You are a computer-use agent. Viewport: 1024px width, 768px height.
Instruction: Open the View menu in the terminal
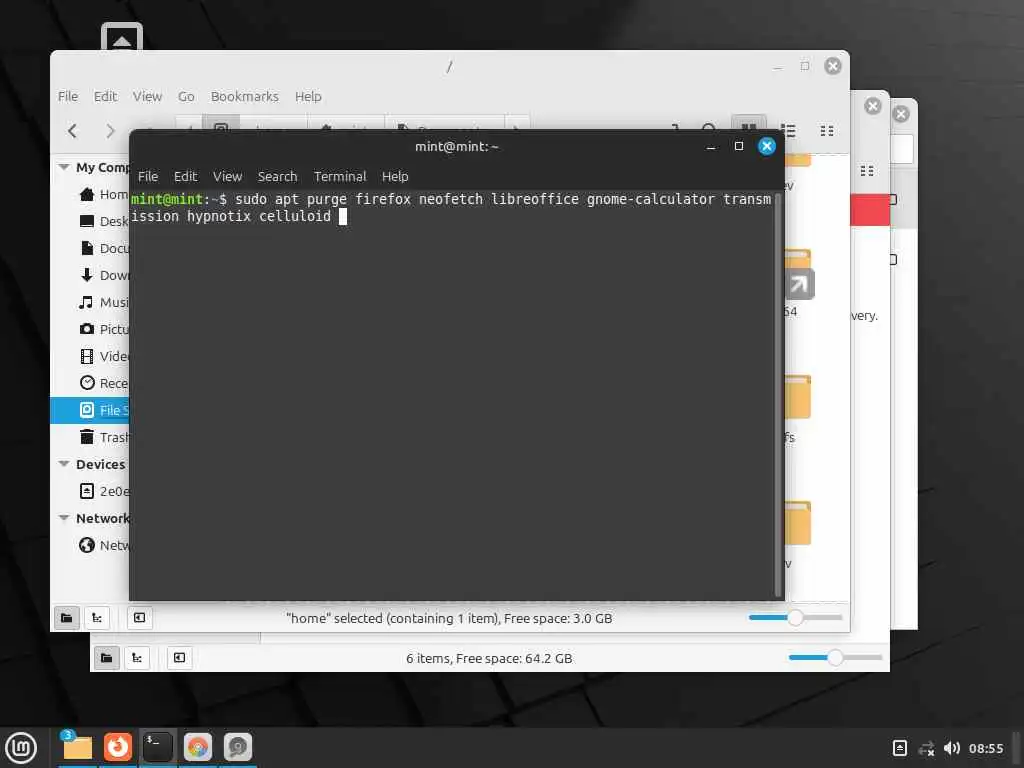pyautogui.click(x=227, y=176)
